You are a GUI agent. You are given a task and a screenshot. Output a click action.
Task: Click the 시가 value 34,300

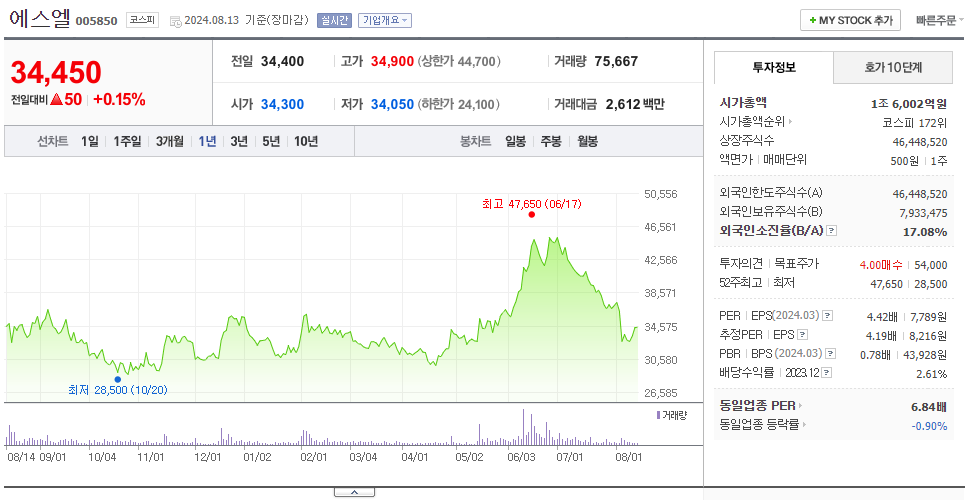point(282,104)
